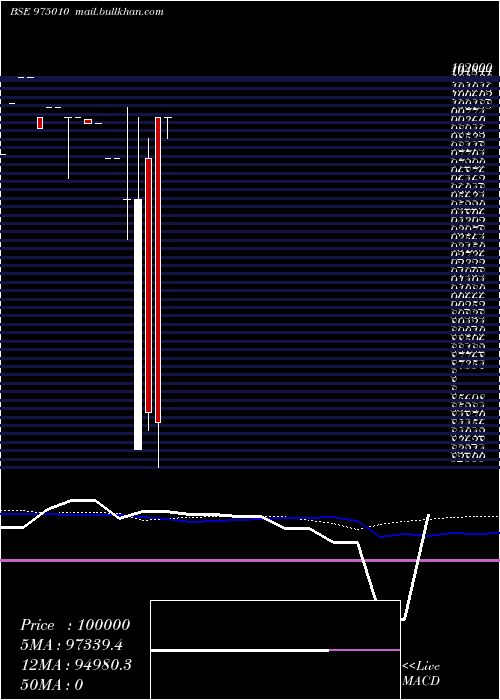Click the 'BSE 975010 mail.bullkhan.com' header text
The height and width of the screenshot is (700, 500).
tap(87, 12)
